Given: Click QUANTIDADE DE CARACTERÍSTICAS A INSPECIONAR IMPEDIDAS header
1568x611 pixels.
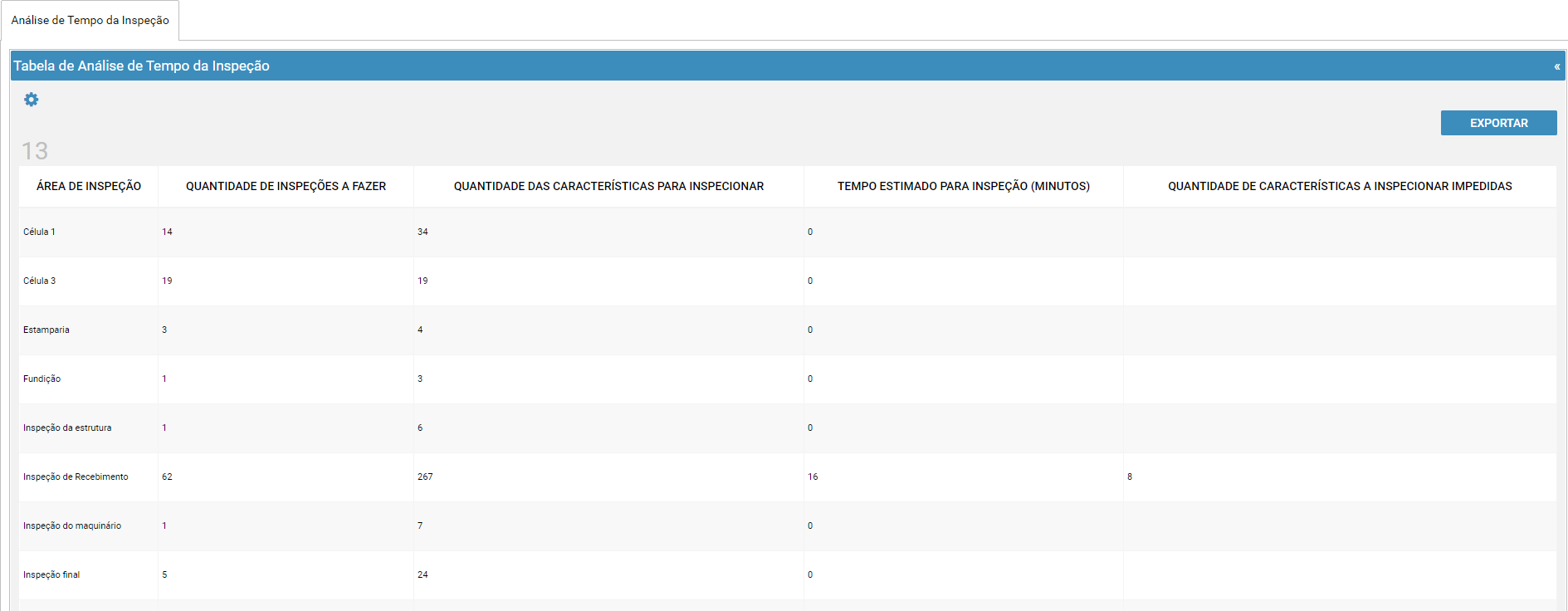Looking at the screenshot, I should pos(1340,186).
